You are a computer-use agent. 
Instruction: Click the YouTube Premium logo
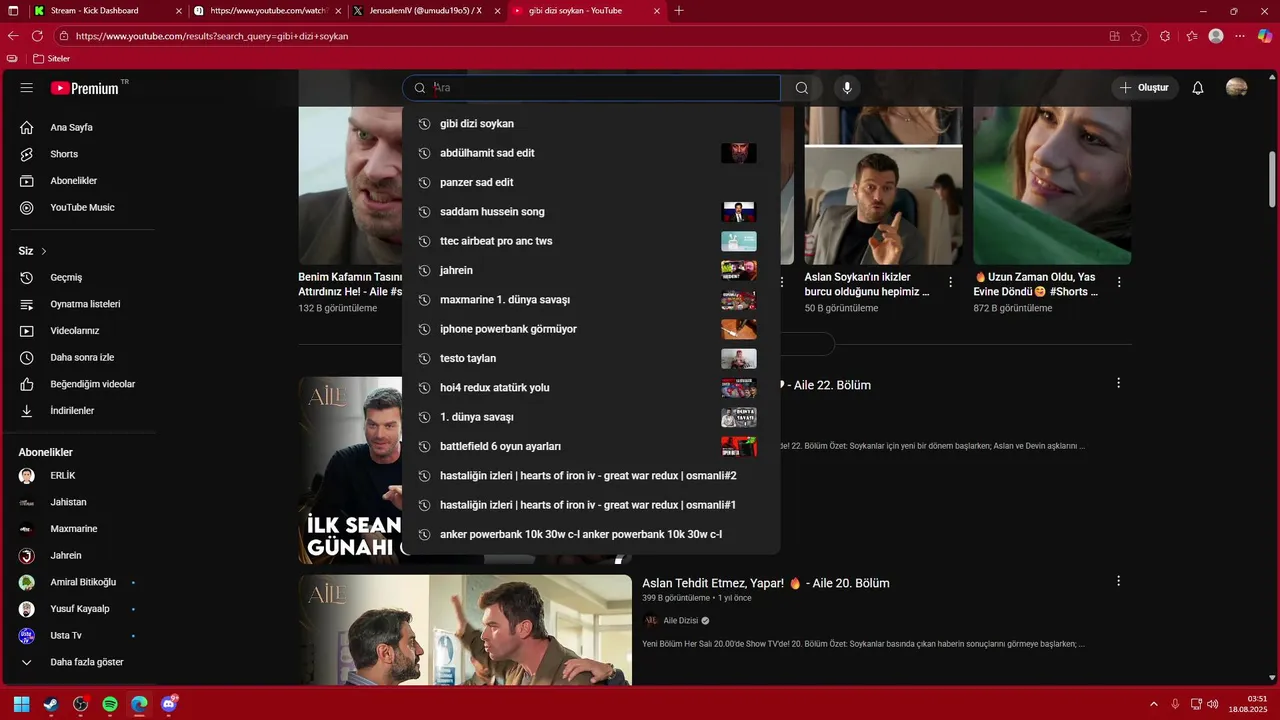[85, 88]
